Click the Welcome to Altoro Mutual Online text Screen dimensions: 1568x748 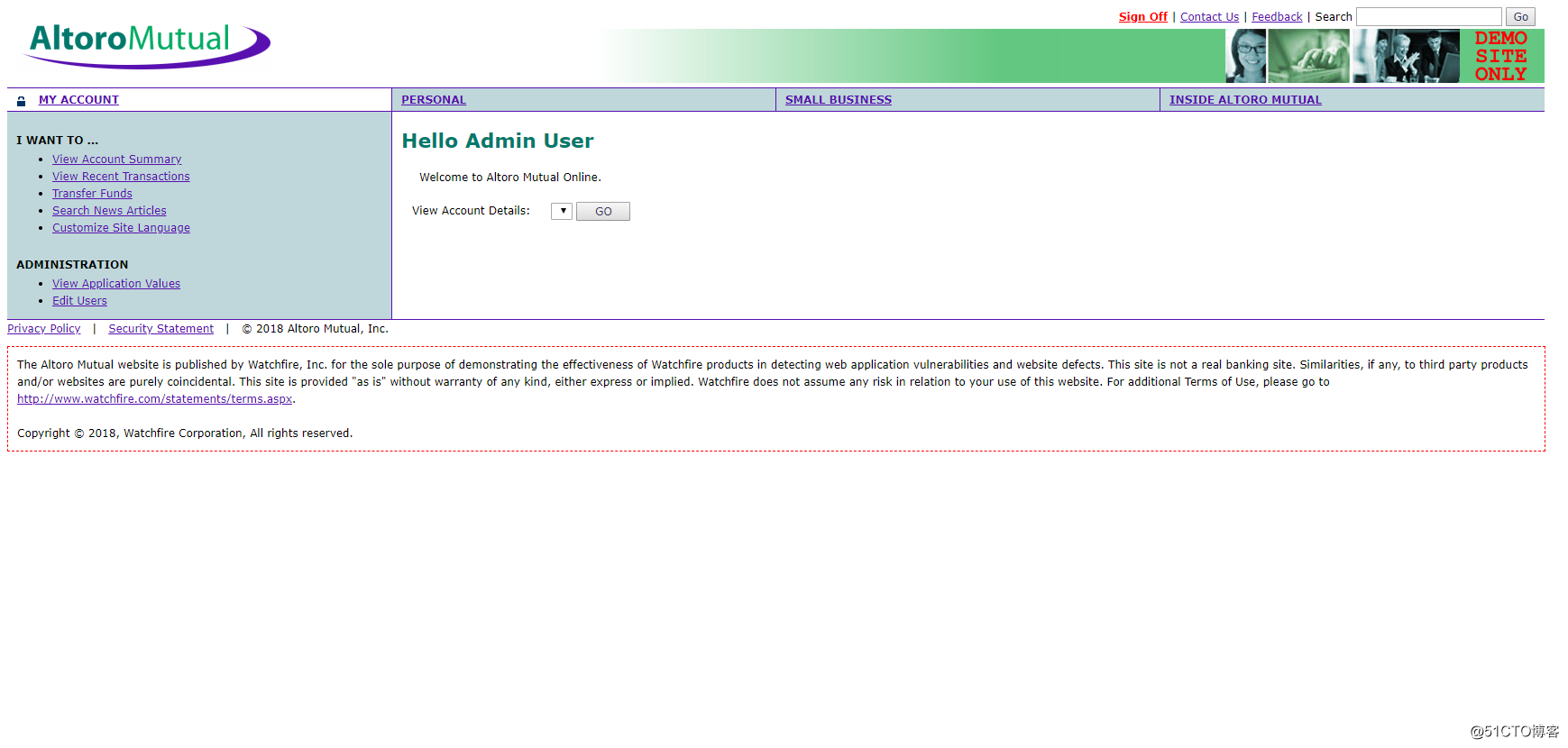pyautogui.click(x=510, y=178)
